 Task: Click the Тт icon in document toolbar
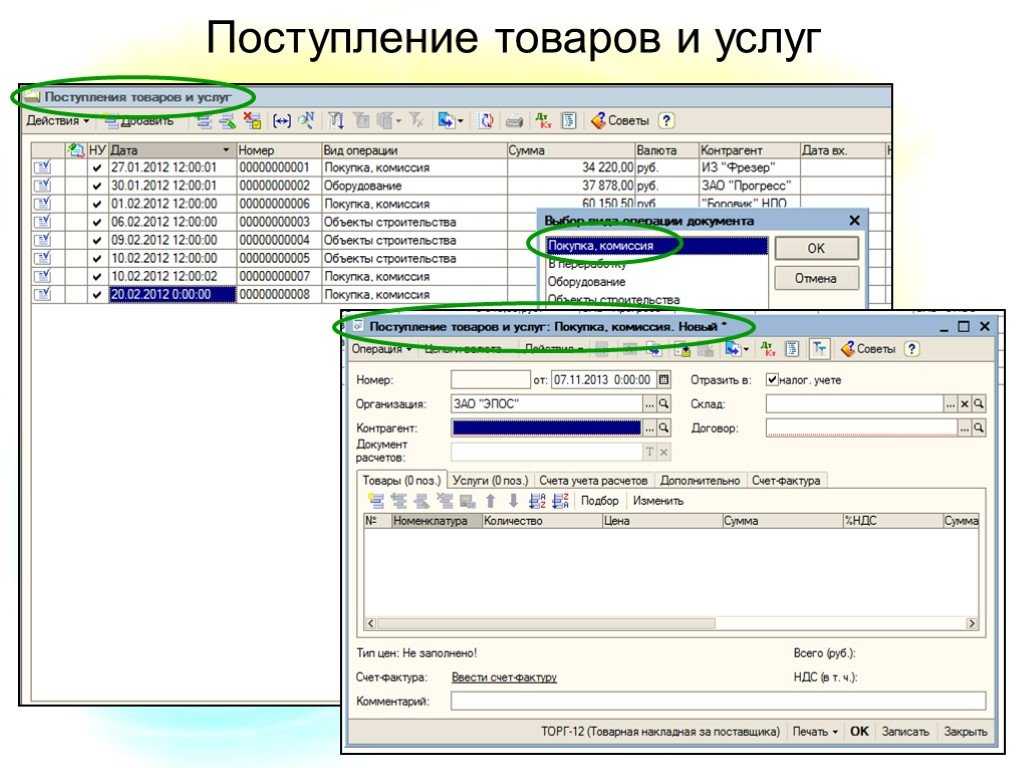tap(819, 349)
